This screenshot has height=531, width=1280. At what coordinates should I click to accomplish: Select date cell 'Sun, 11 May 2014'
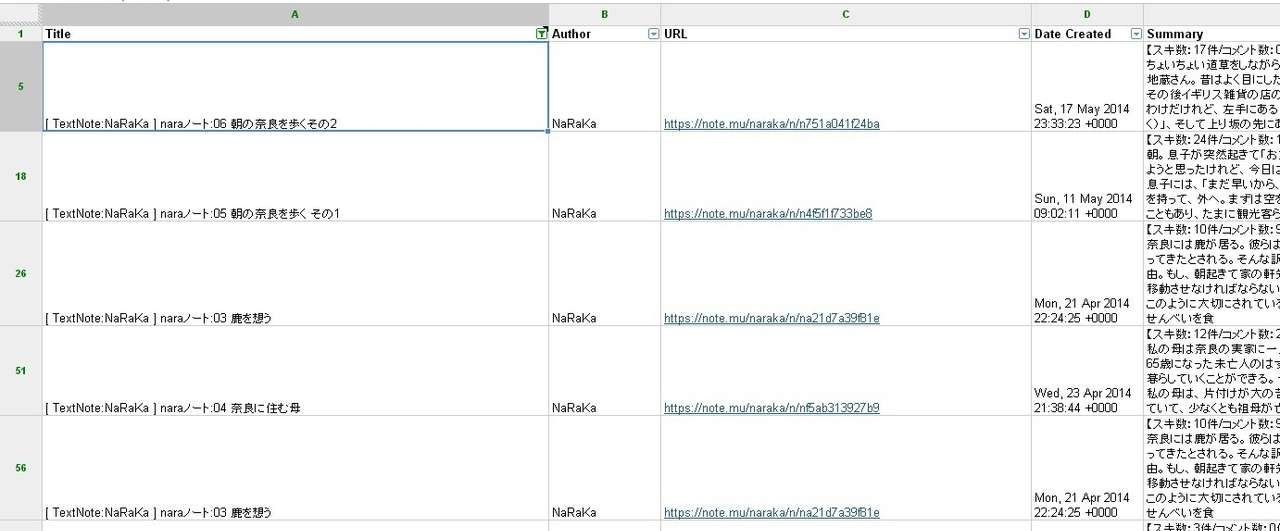(x=1087, y=177)
